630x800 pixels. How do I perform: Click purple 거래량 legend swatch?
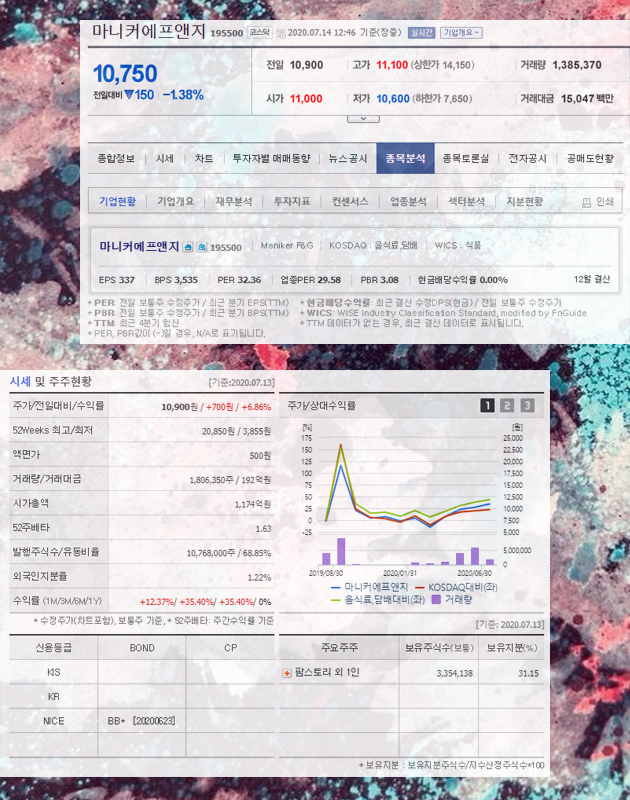(436, 600)
